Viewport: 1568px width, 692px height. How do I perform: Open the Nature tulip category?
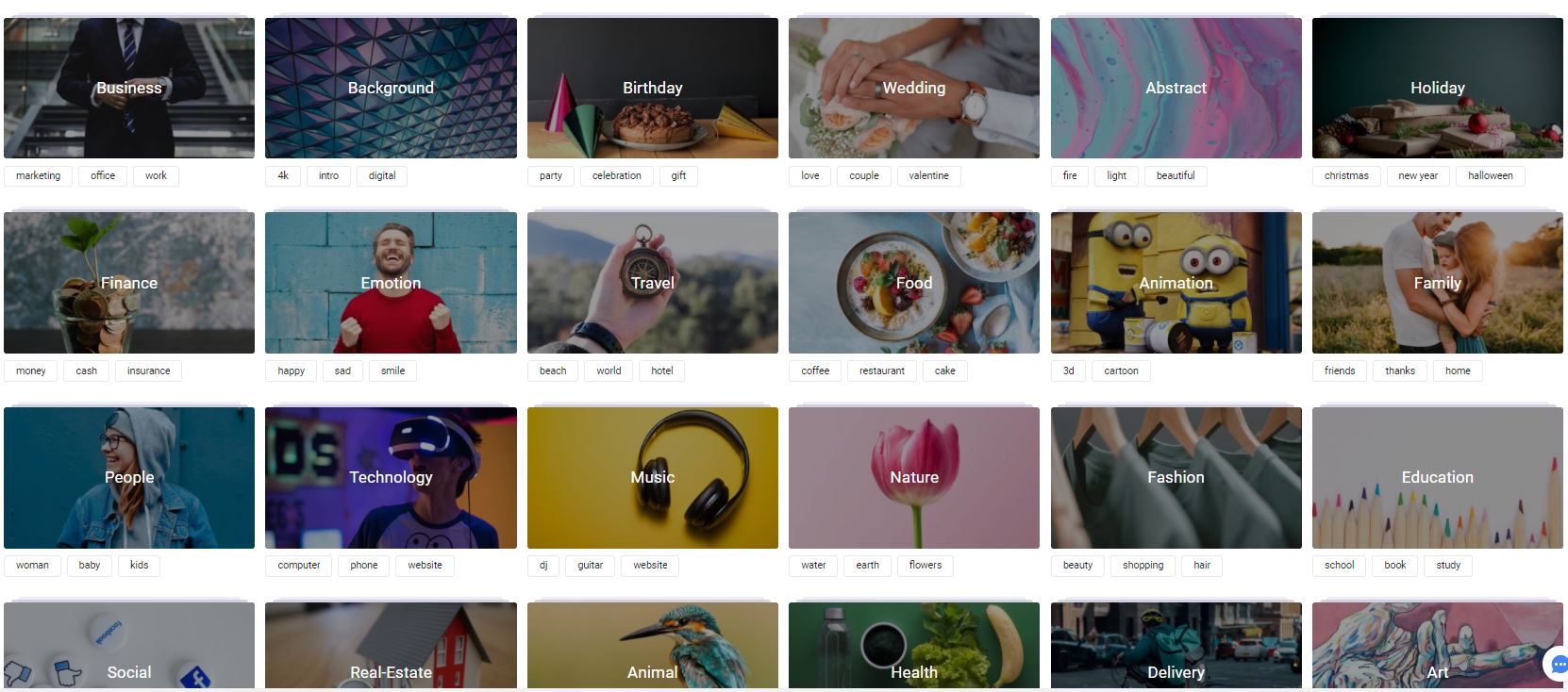(x=914, y=478)
